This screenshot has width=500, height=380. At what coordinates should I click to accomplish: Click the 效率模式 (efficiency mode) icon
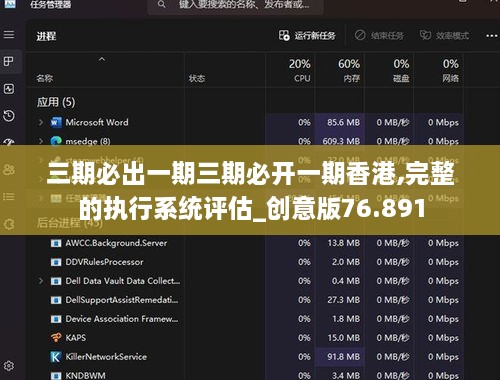(x=425, y=35)
